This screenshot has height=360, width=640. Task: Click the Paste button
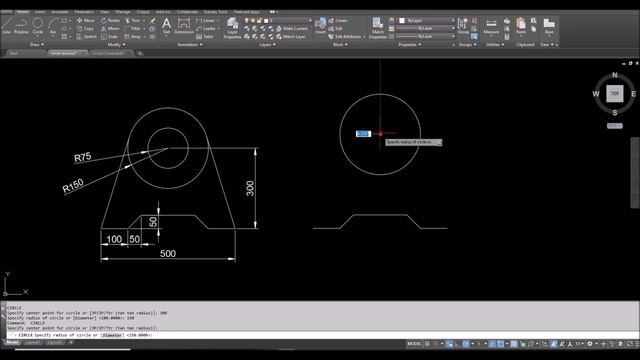pyautogui.click(x=520, y=26)
